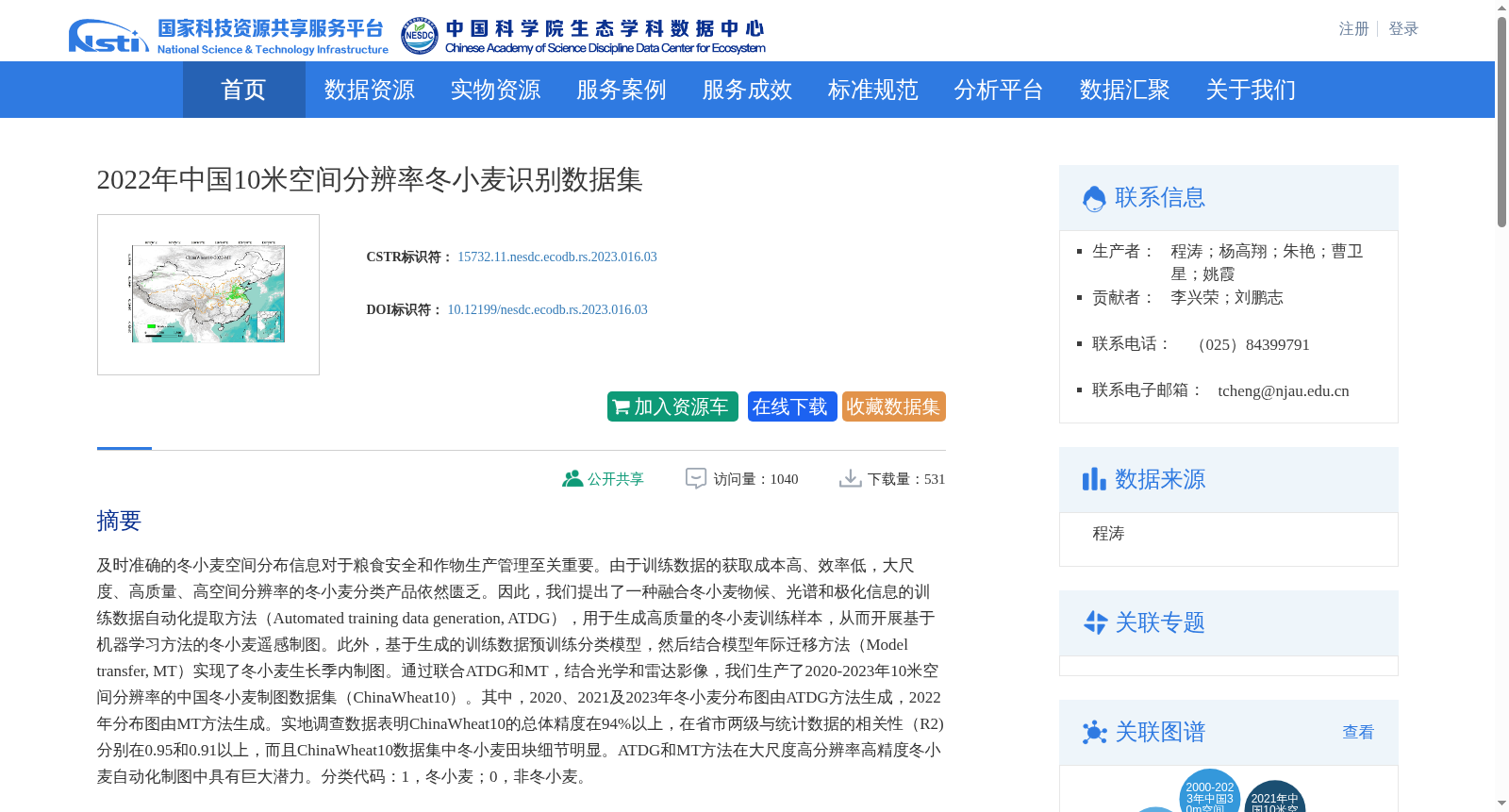Open the DOI identifier link
This screenshot has width=1509, height=812.
(547, 309)
